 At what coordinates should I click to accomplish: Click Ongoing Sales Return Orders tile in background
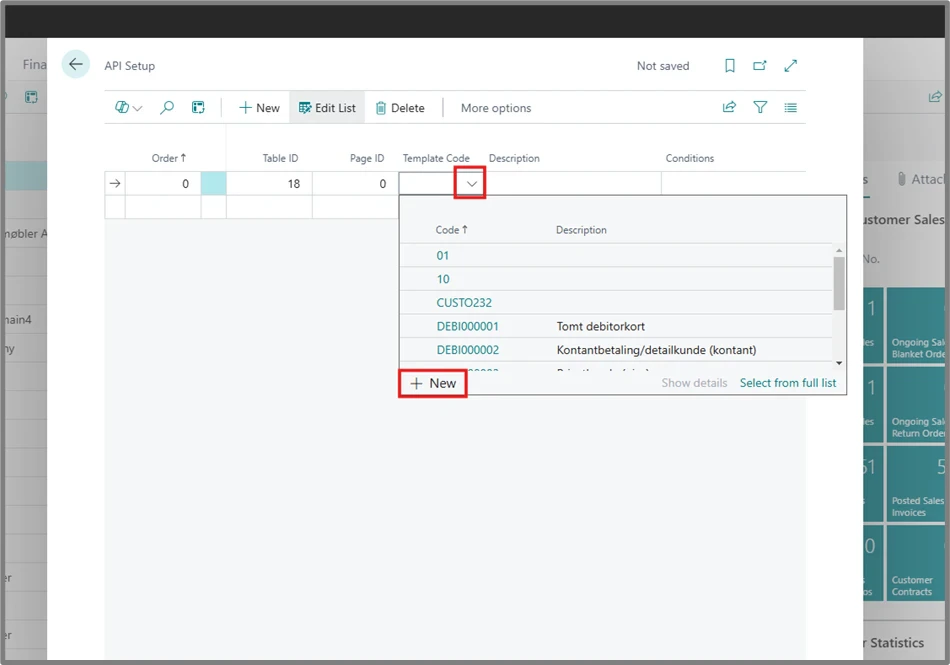[x=915, y=405]
